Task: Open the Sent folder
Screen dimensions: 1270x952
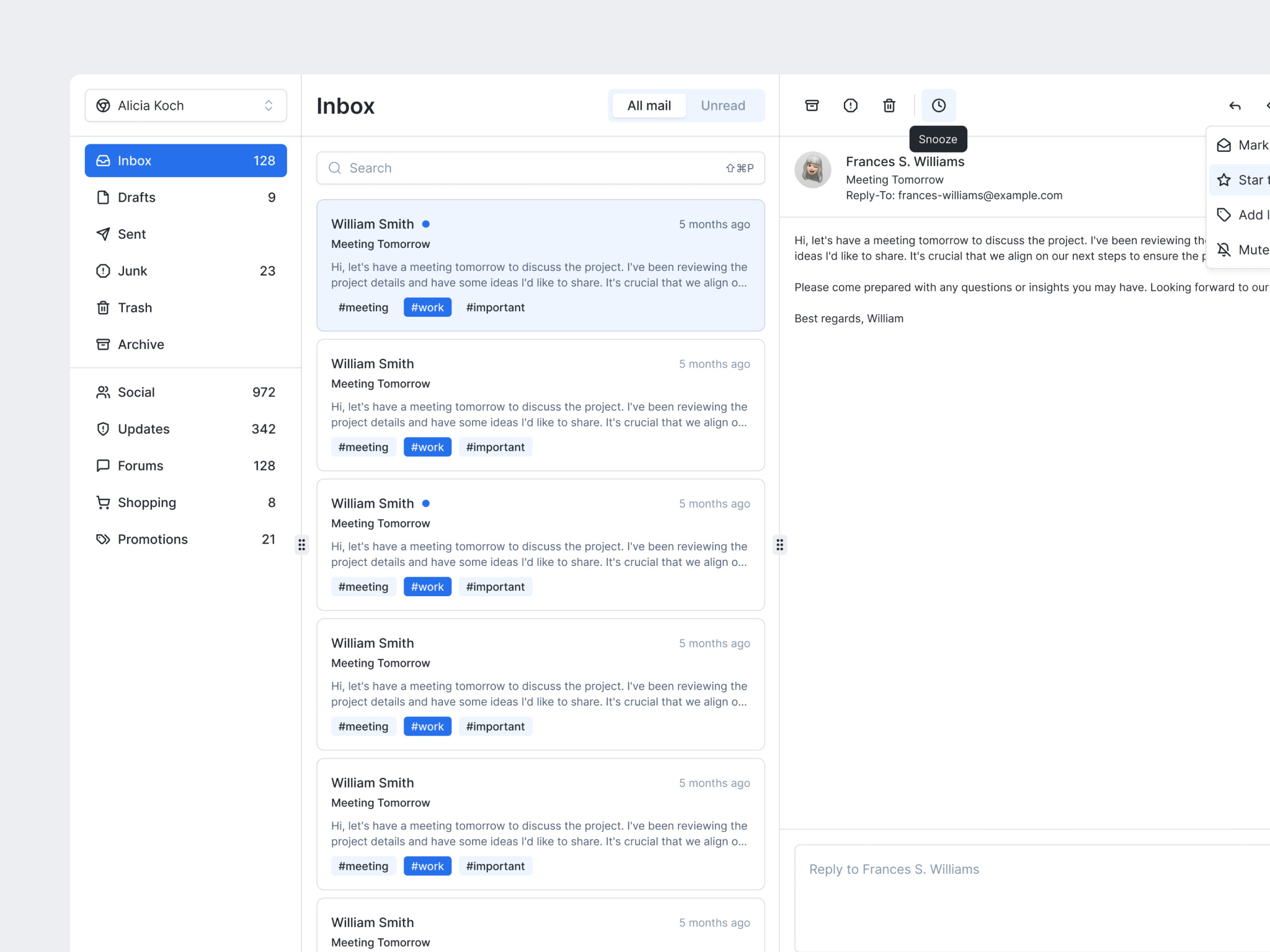Action: pyautogui.click(x=131, y=234)
